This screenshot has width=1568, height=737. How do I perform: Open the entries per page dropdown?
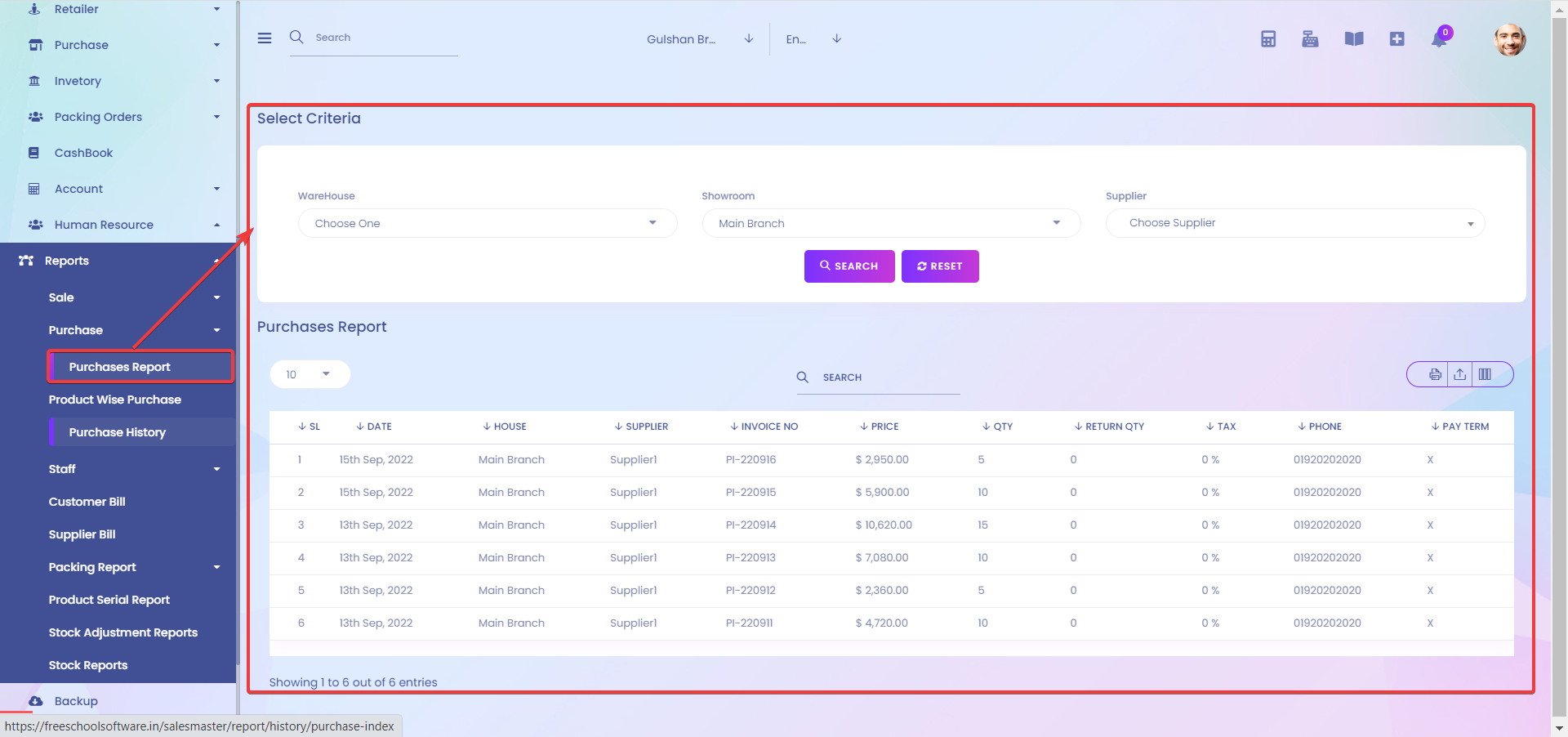tap(310, 374)
